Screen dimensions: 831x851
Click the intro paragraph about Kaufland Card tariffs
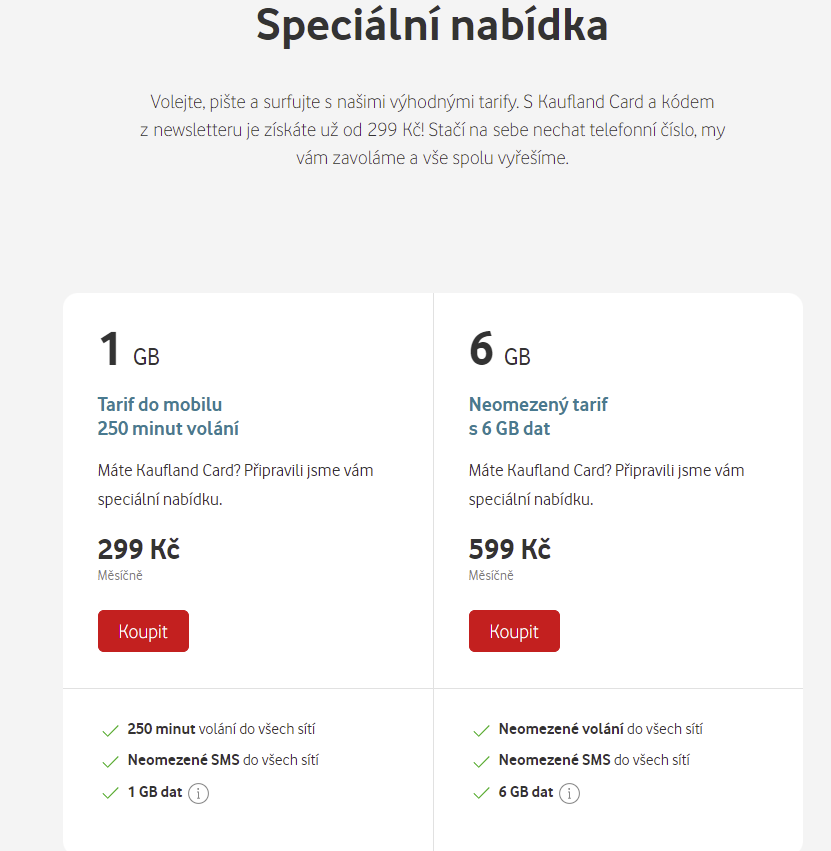pyautogui.click(x=432, y=130)
